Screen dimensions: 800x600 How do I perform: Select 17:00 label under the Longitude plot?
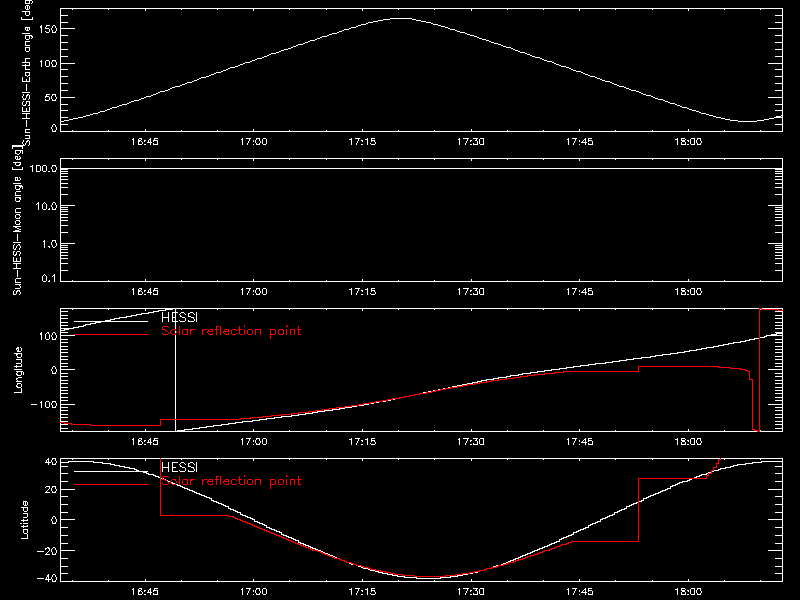coord(254,442)
